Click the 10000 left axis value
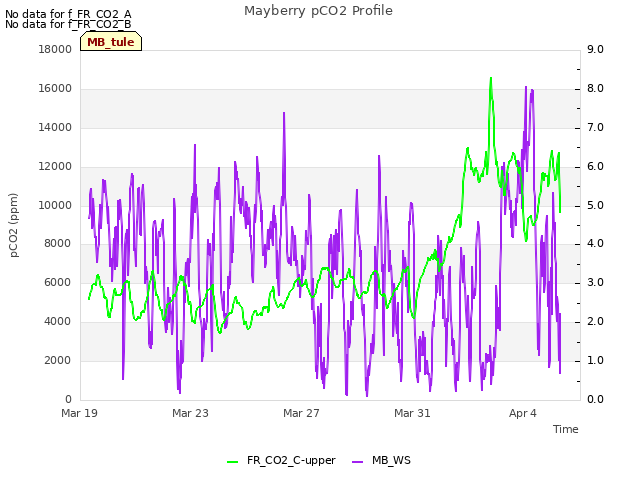Image resolution: width=640 pixels, height=480 pixels. 55,205
